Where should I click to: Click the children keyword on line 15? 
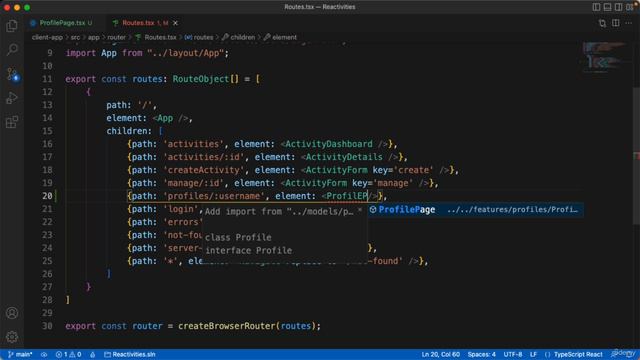tap(126, 131)
